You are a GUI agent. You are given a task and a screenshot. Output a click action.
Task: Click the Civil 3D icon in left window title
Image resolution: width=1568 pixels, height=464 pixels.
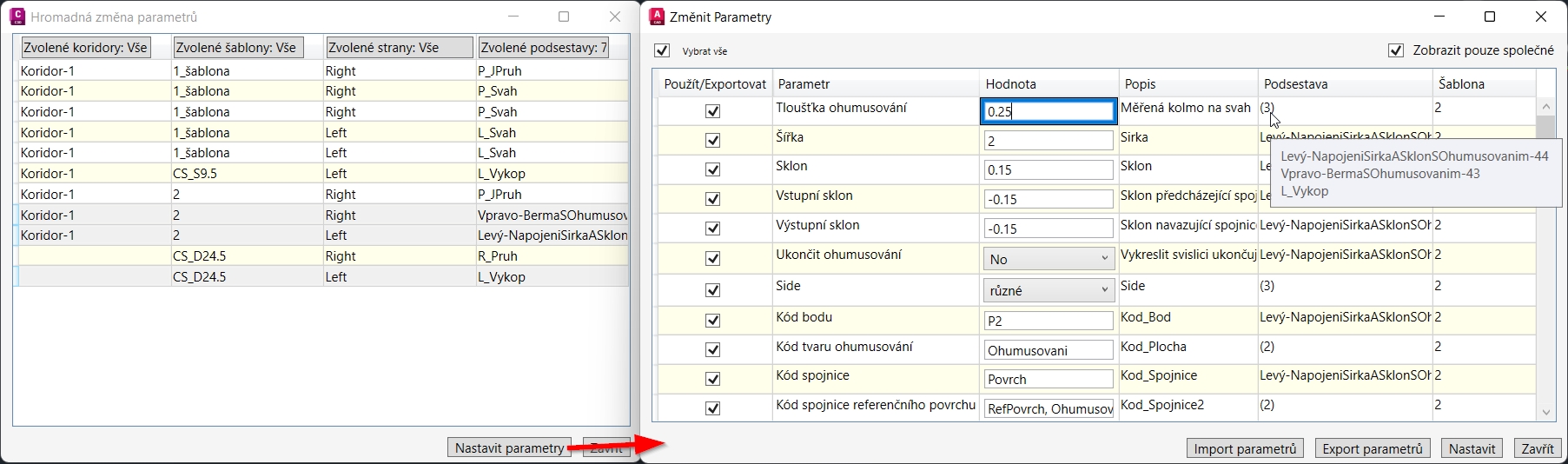coord(17,17)
